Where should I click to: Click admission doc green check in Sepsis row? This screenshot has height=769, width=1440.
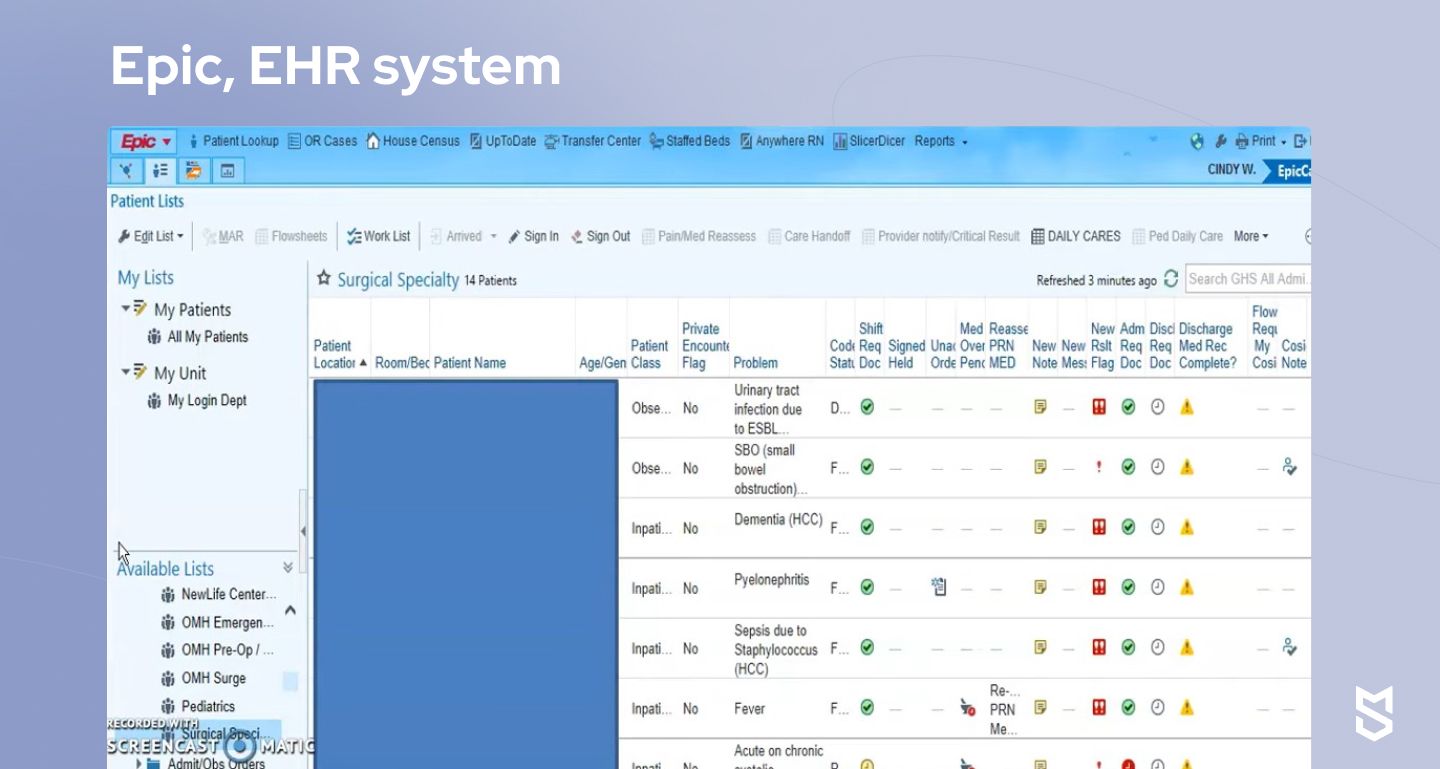(1128, 647)
